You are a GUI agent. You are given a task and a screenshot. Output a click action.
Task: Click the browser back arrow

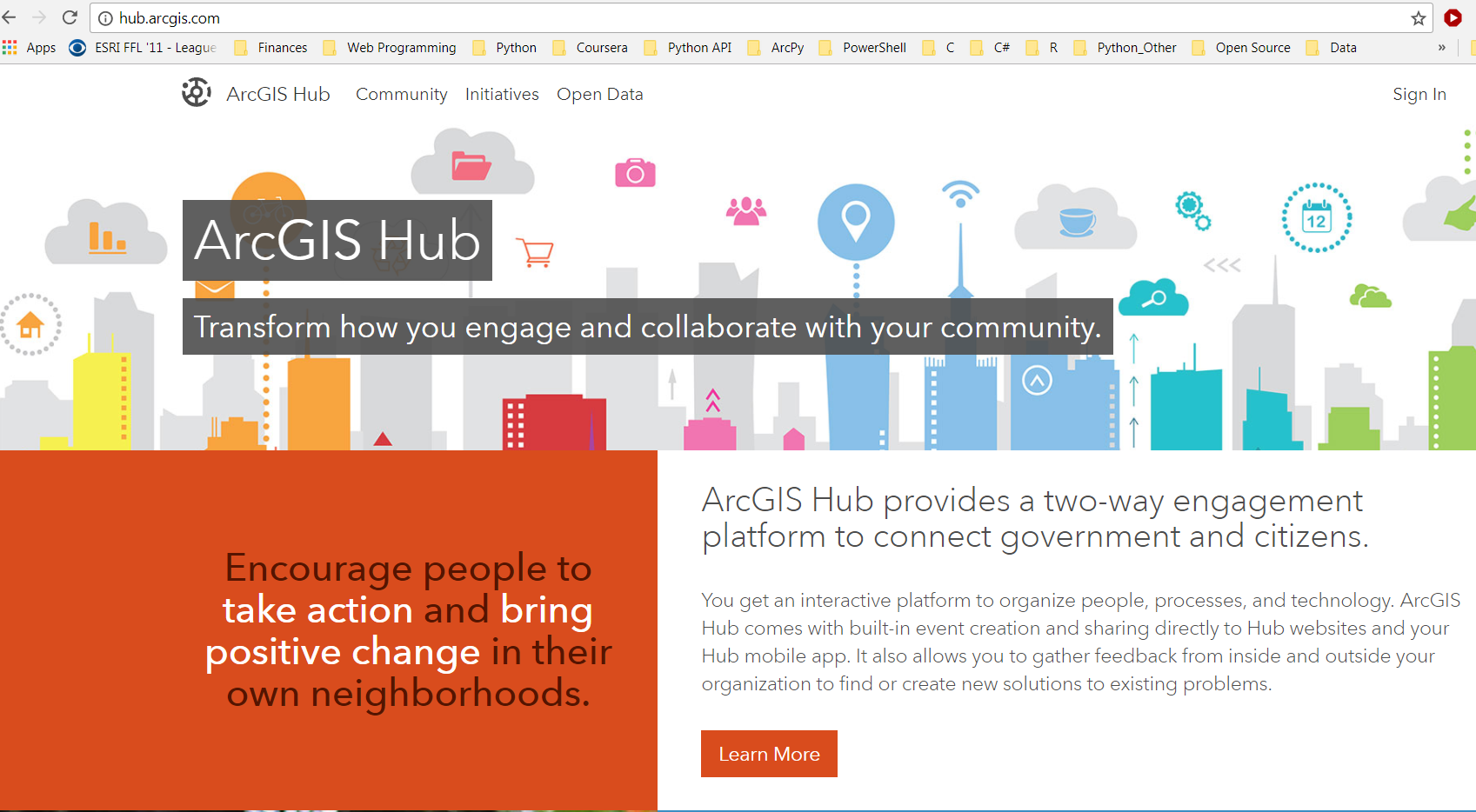click(10, 17)
